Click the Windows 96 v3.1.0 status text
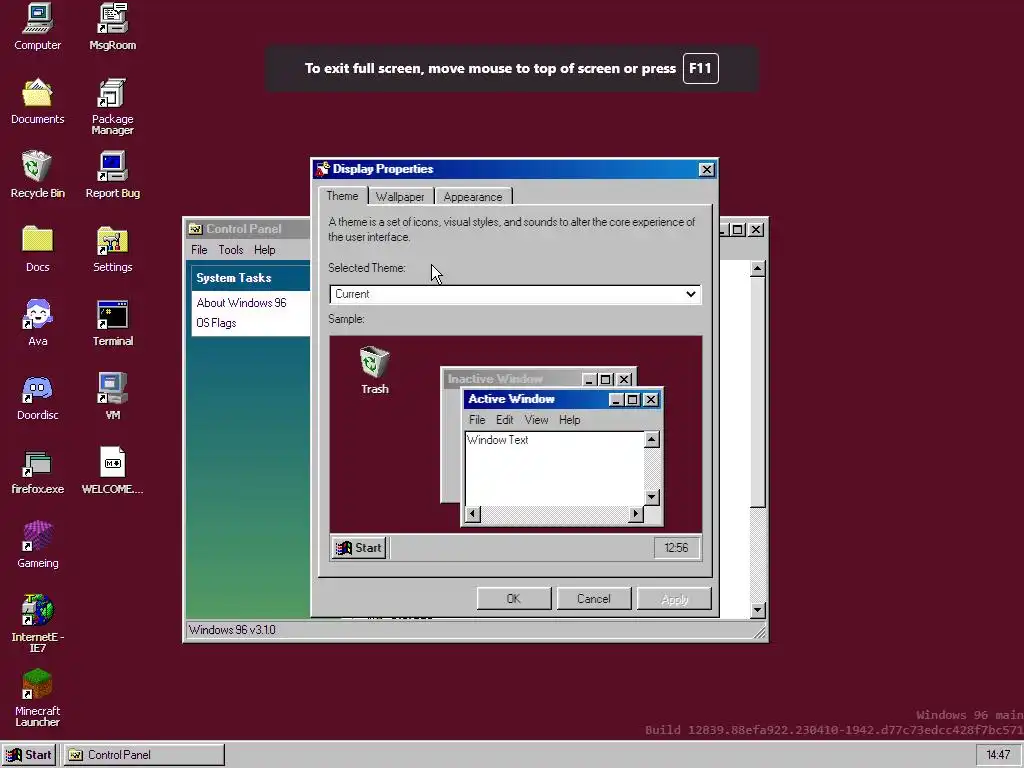The width and height of the screenshot is (1024, 768). click(232, 630)
